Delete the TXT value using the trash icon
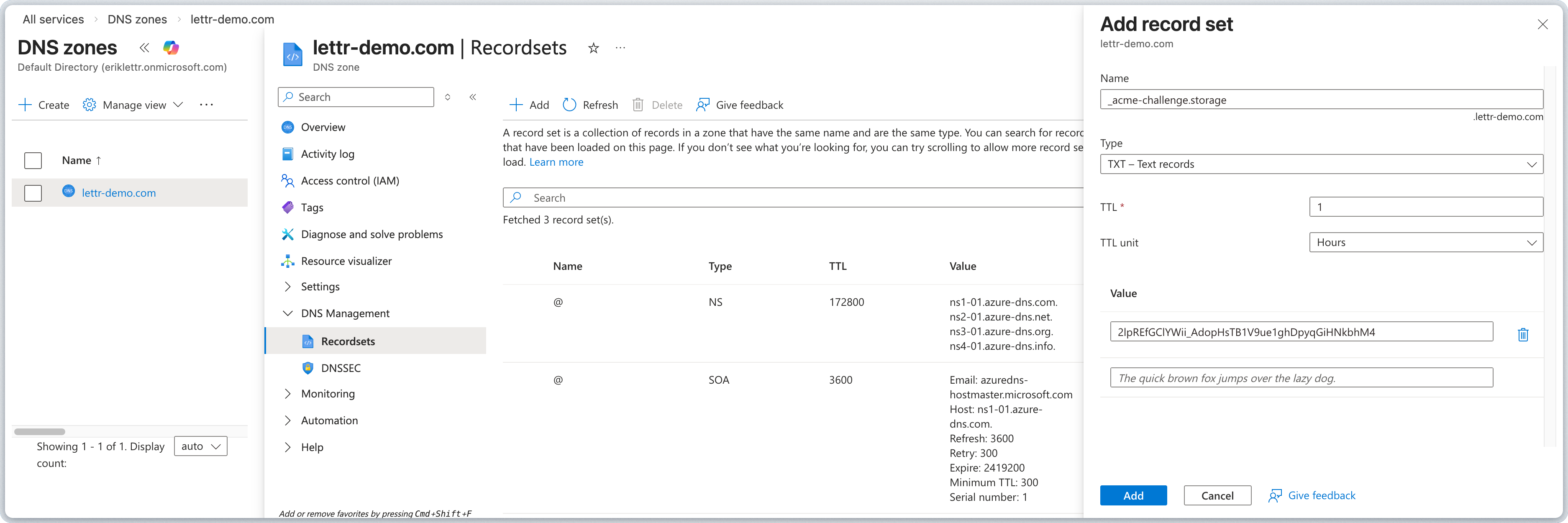This screenshot has width=1568, height=523. (x=1523, y=334)
